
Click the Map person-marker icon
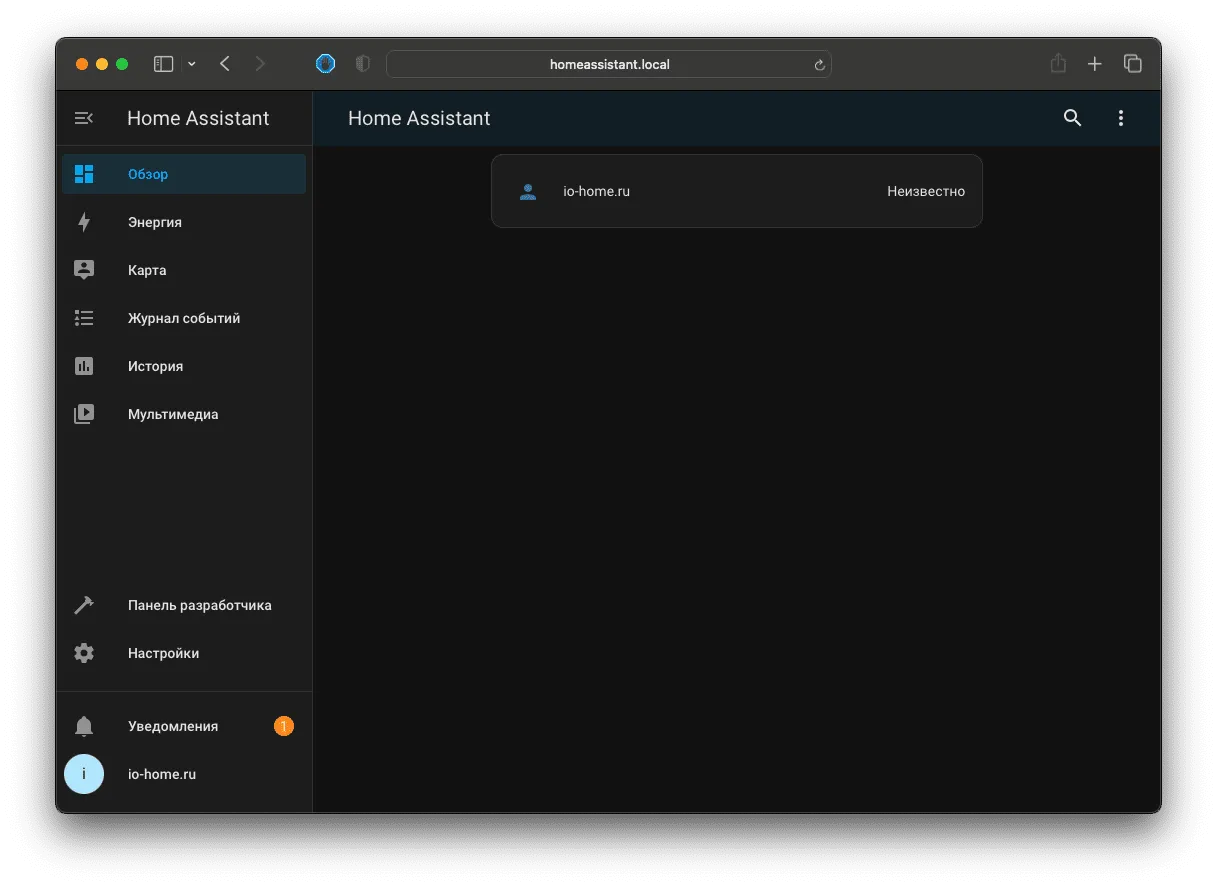coord(84,270)
